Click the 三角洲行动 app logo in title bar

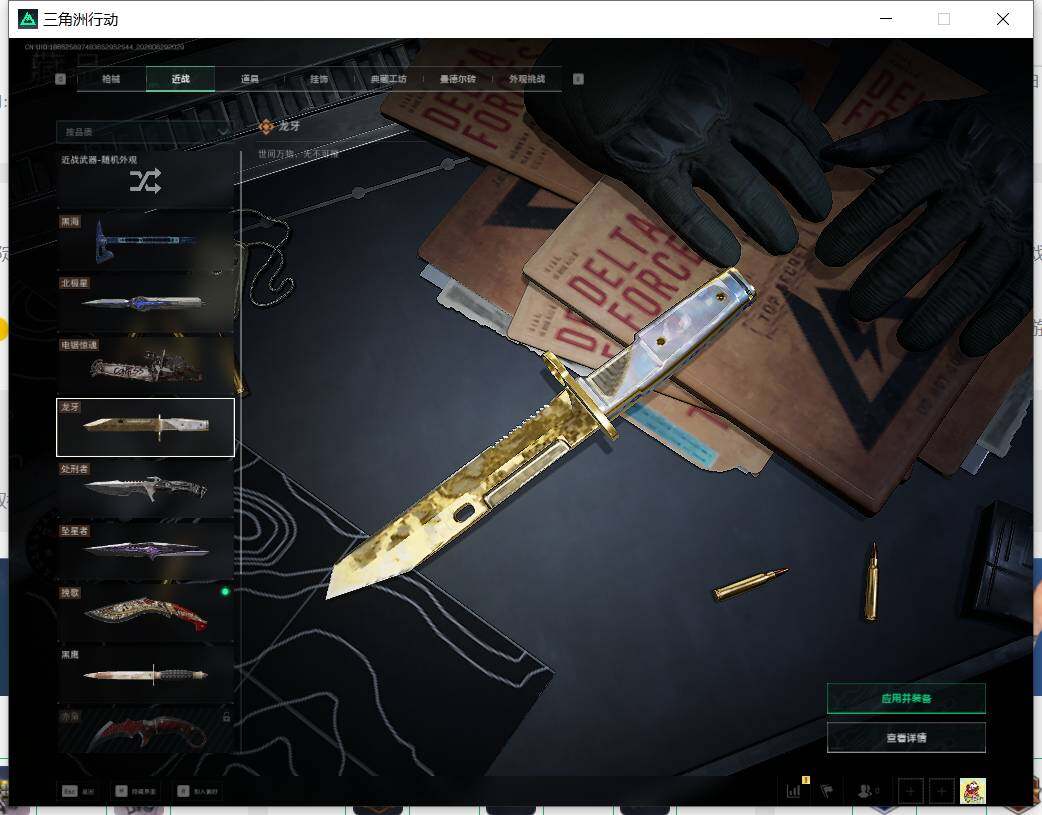point(28,19)
